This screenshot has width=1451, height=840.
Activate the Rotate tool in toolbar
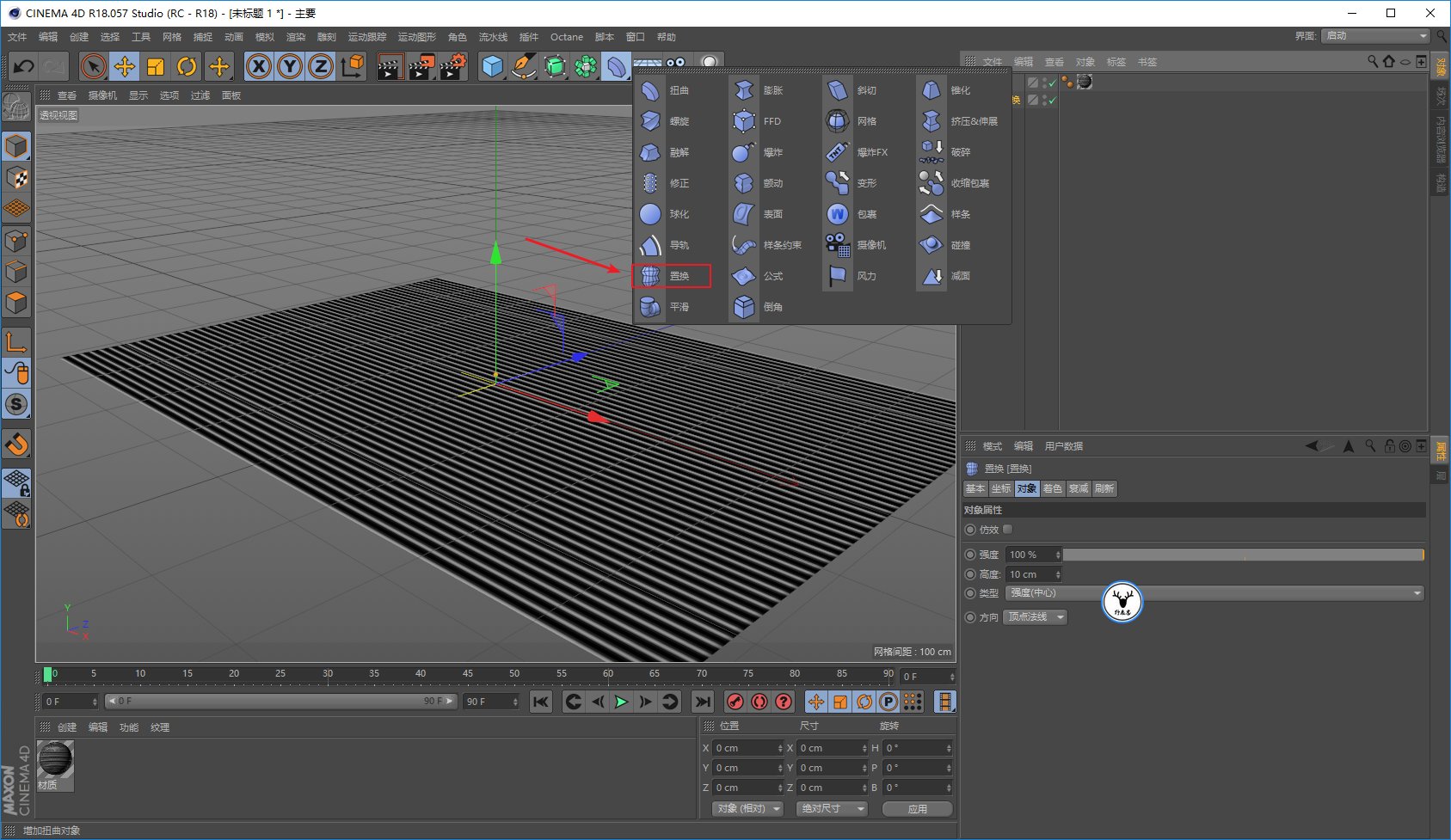pyautogui.click(x=187, y=66)
